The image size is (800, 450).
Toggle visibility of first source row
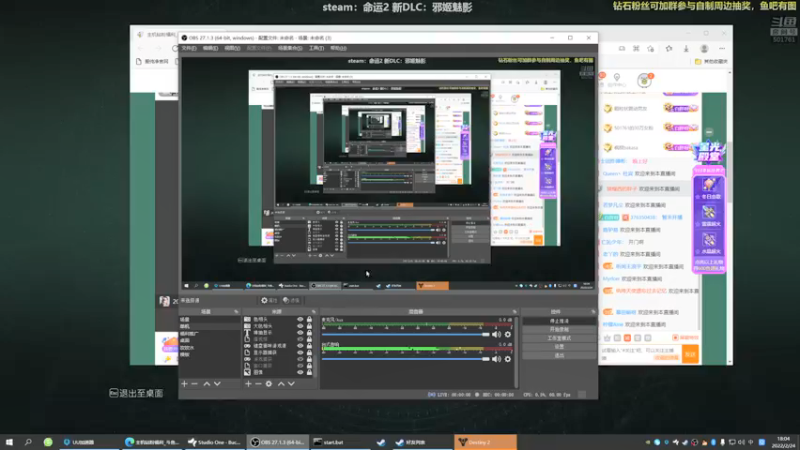(300, 319)
